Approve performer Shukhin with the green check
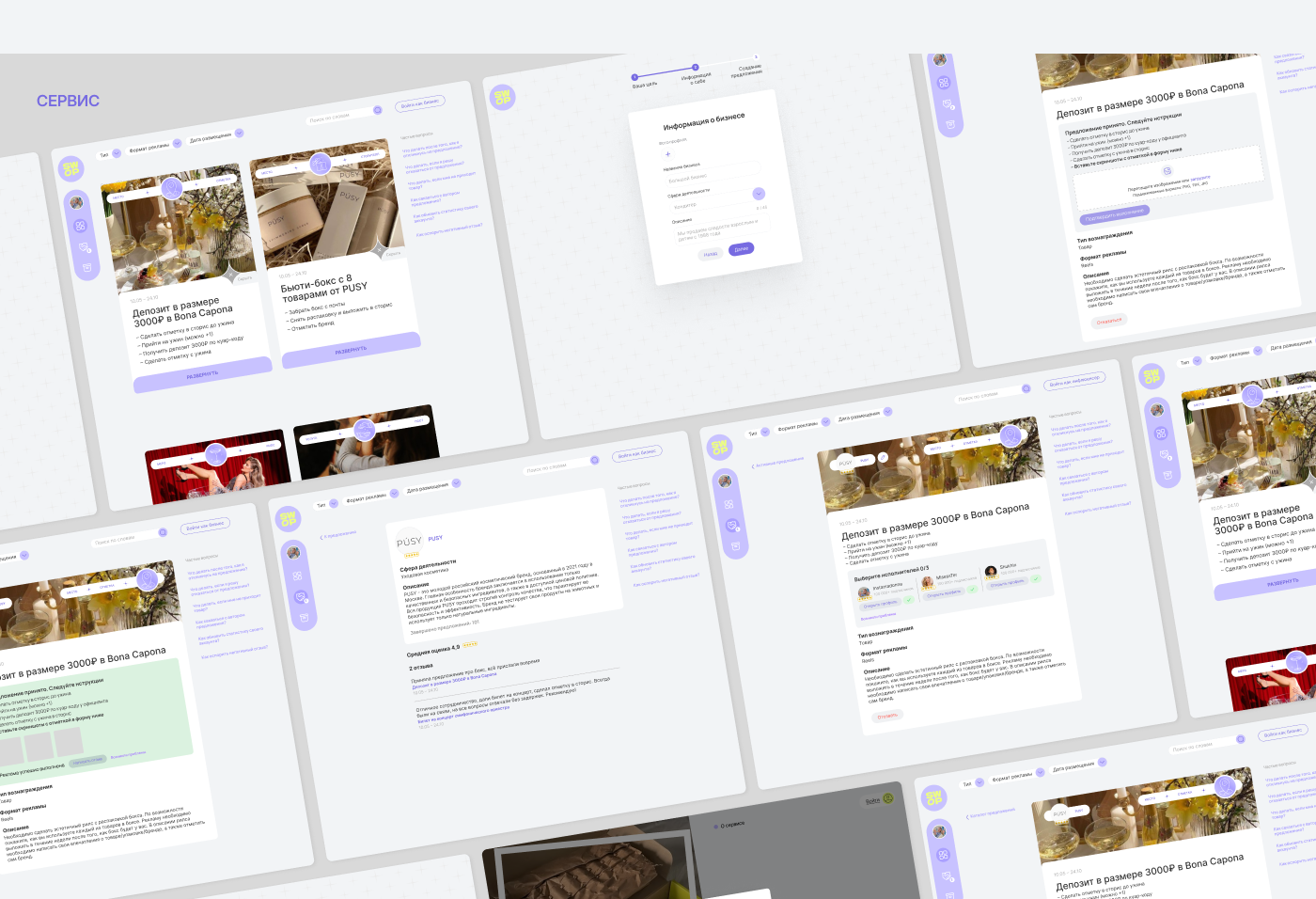Screen dimensions: 1316x899 click(1036, 578)
